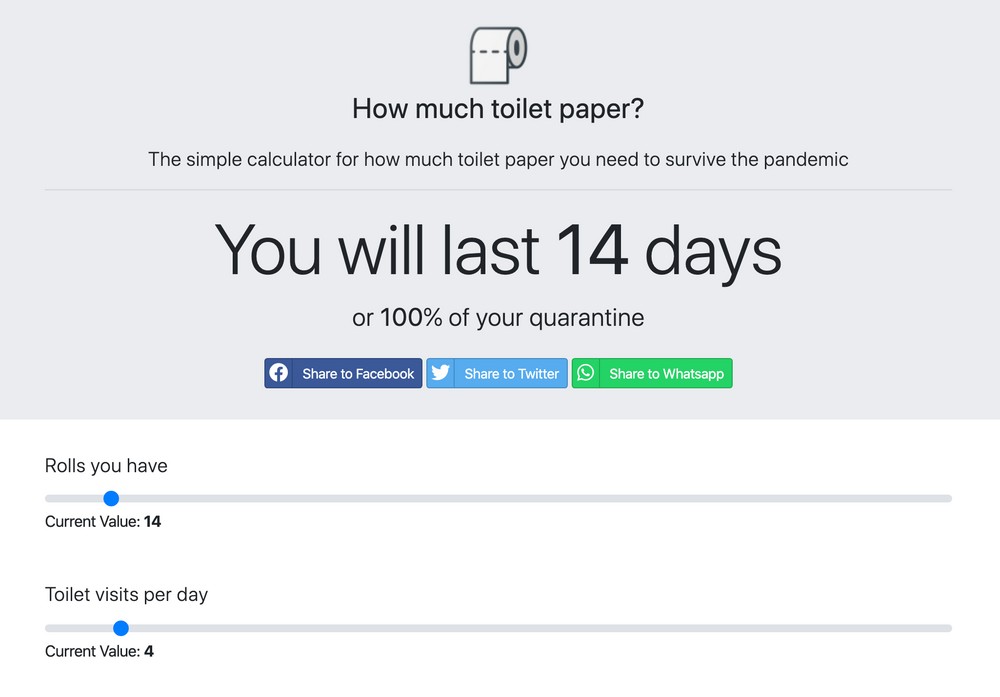Viewport: 1000px width, 697px height.
Task: Set Toilet visits slider to maximum end
Action: (950, 628)
